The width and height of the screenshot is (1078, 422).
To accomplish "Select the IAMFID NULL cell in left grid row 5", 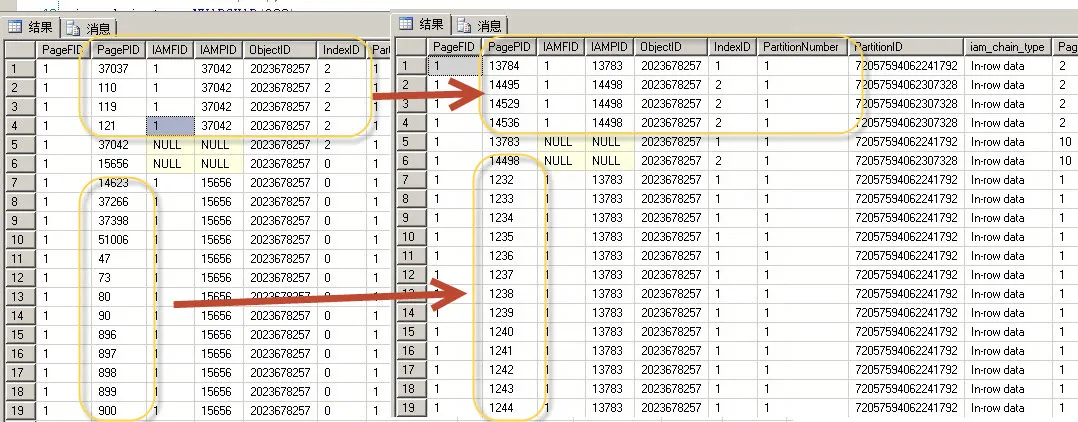I will [170, 145].
